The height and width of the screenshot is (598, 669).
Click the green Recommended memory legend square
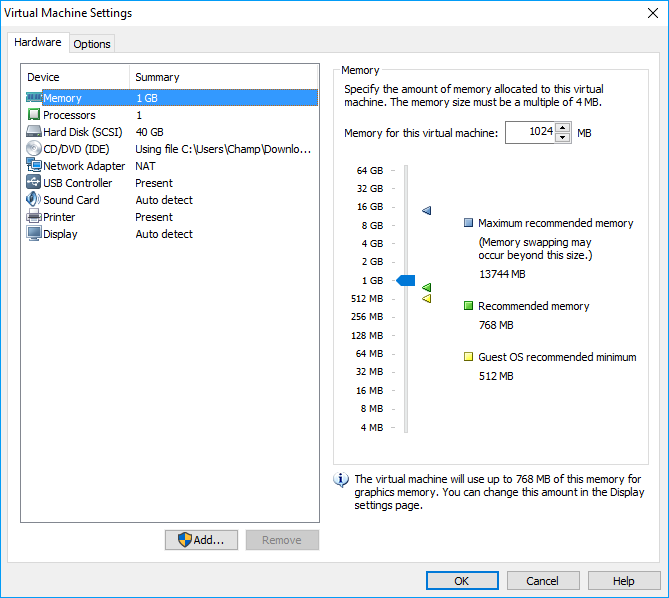coord(468,305)
